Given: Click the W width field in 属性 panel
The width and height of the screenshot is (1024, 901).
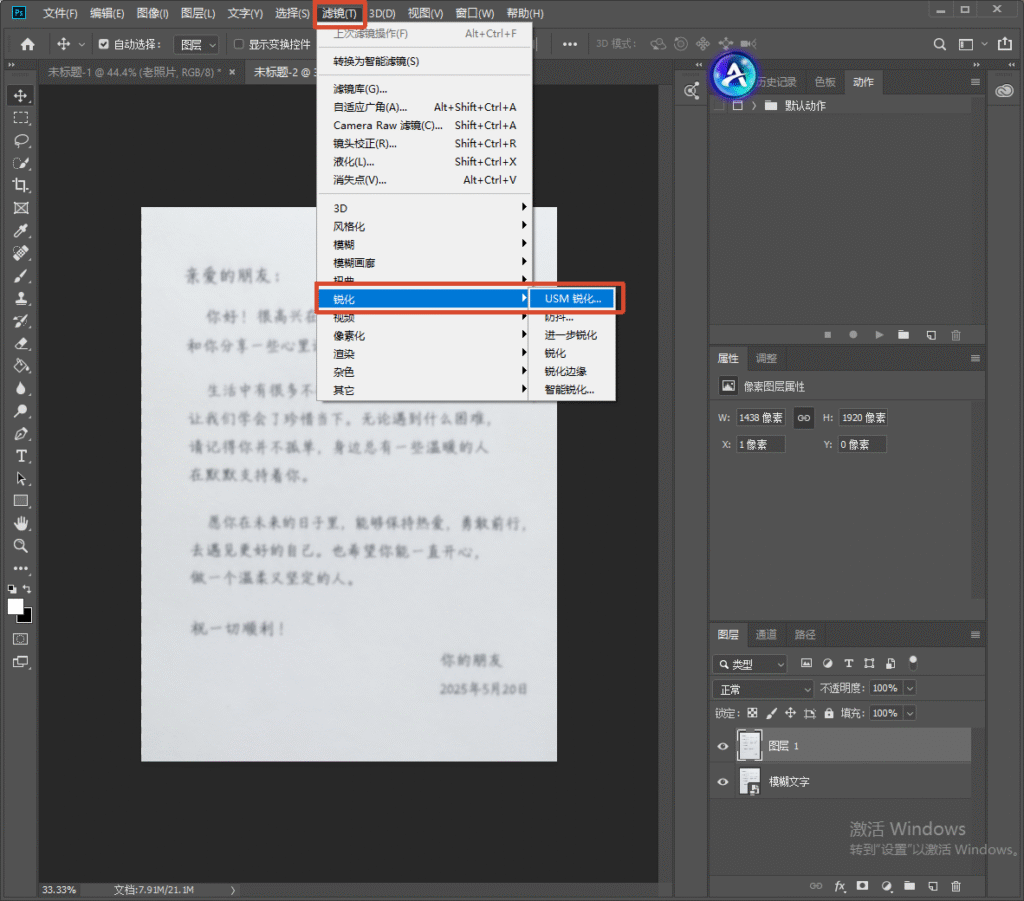Looking at the screenshot, I should pyautogui.click(x=761, y=418).
